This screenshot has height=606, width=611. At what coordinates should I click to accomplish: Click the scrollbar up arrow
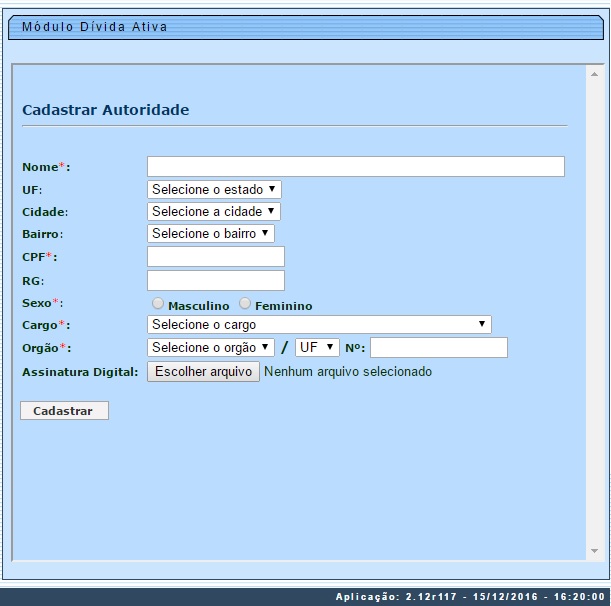tap(594, 74)
